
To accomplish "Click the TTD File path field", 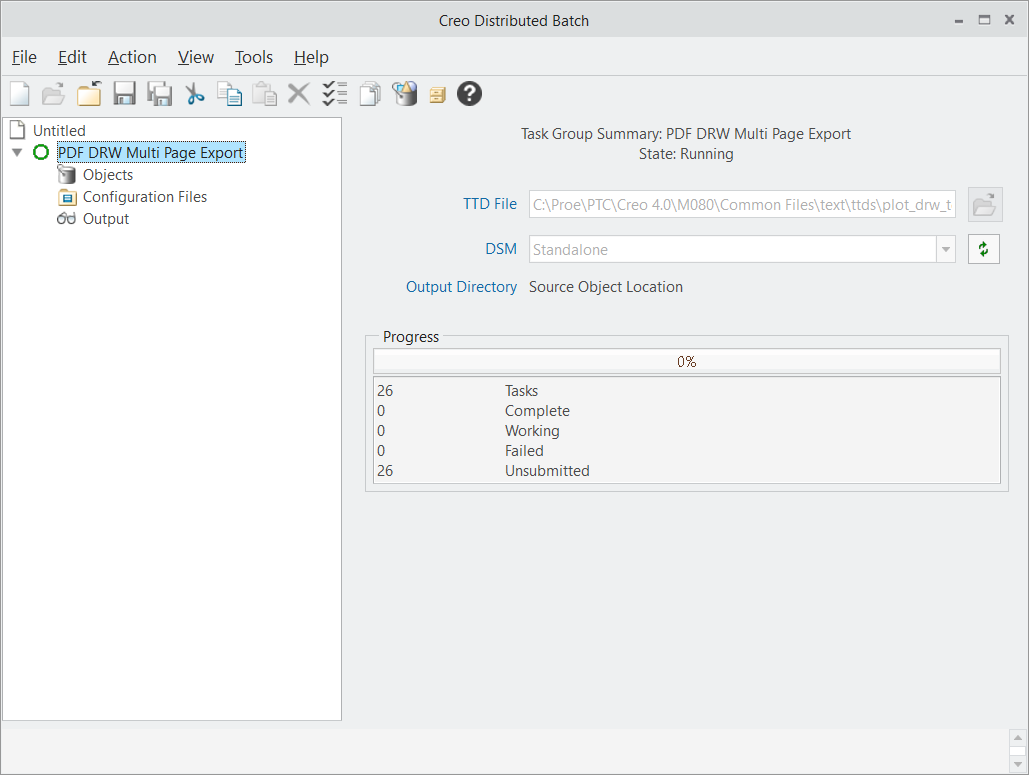I will pos(743,205).
